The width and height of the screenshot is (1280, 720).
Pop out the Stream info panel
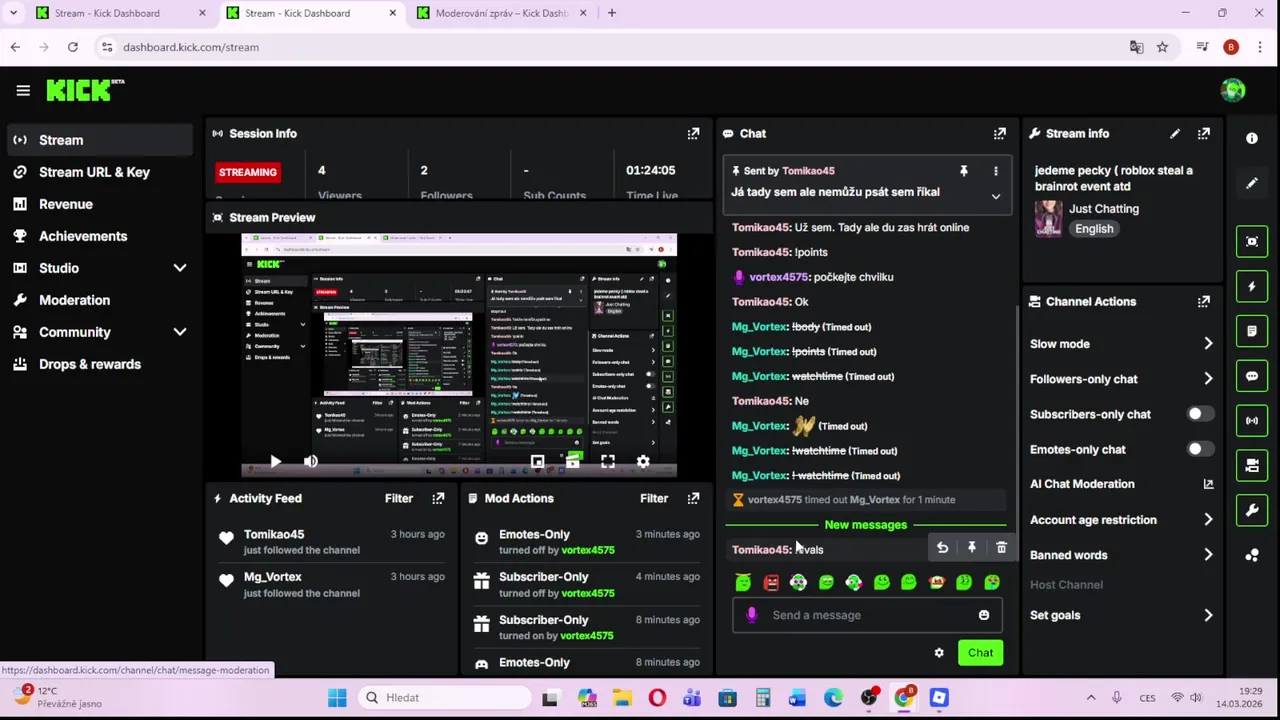coord(1203,133)
